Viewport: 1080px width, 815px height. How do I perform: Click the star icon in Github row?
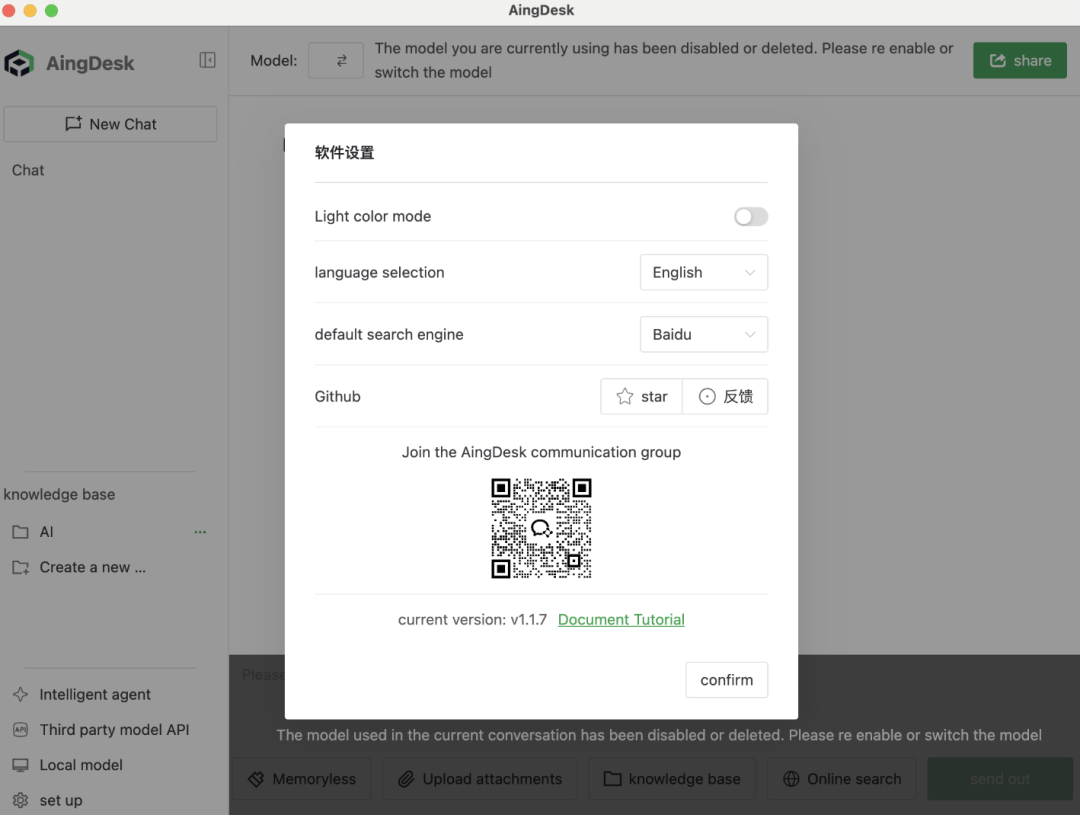[x=625, y=396]
